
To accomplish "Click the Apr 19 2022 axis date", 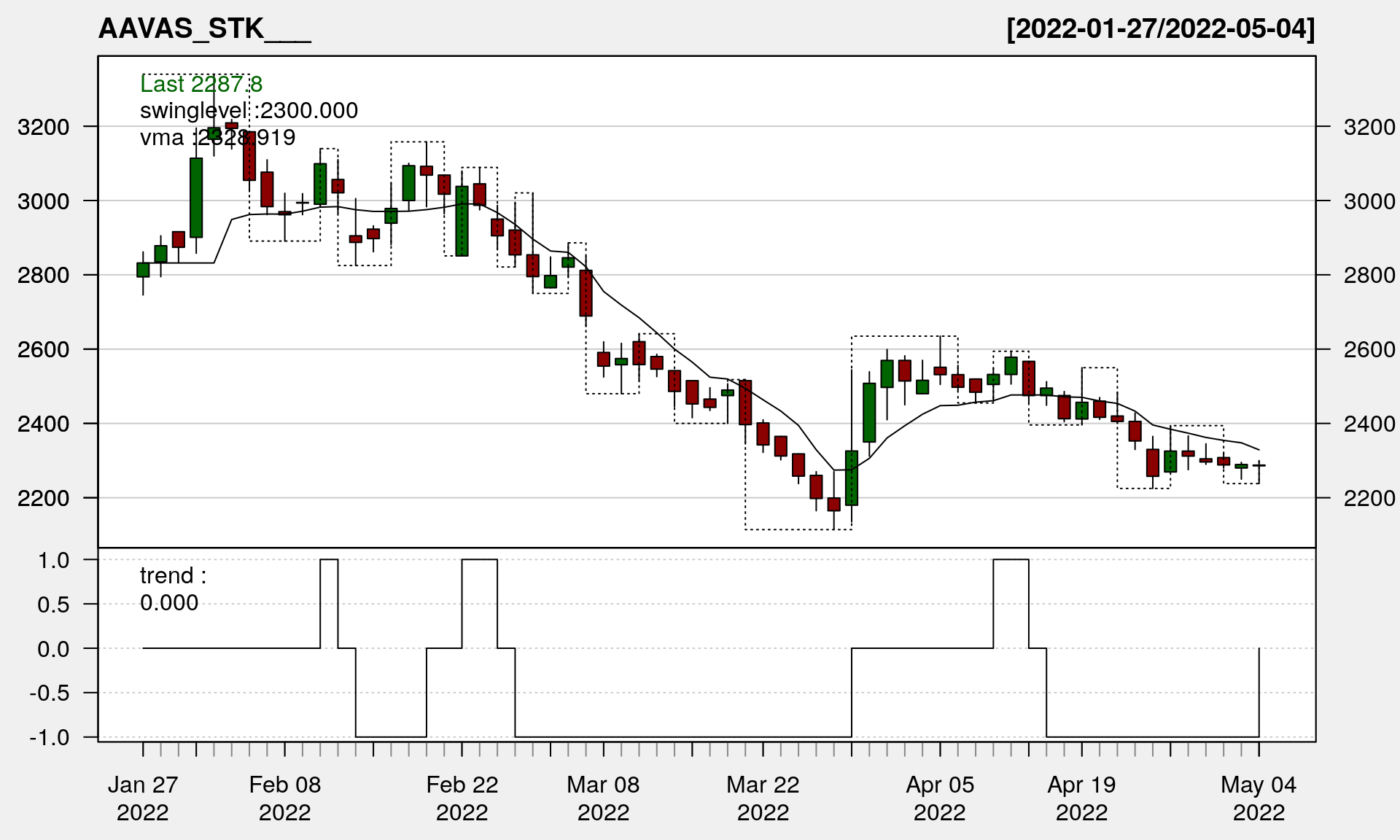I will 1081,798.
